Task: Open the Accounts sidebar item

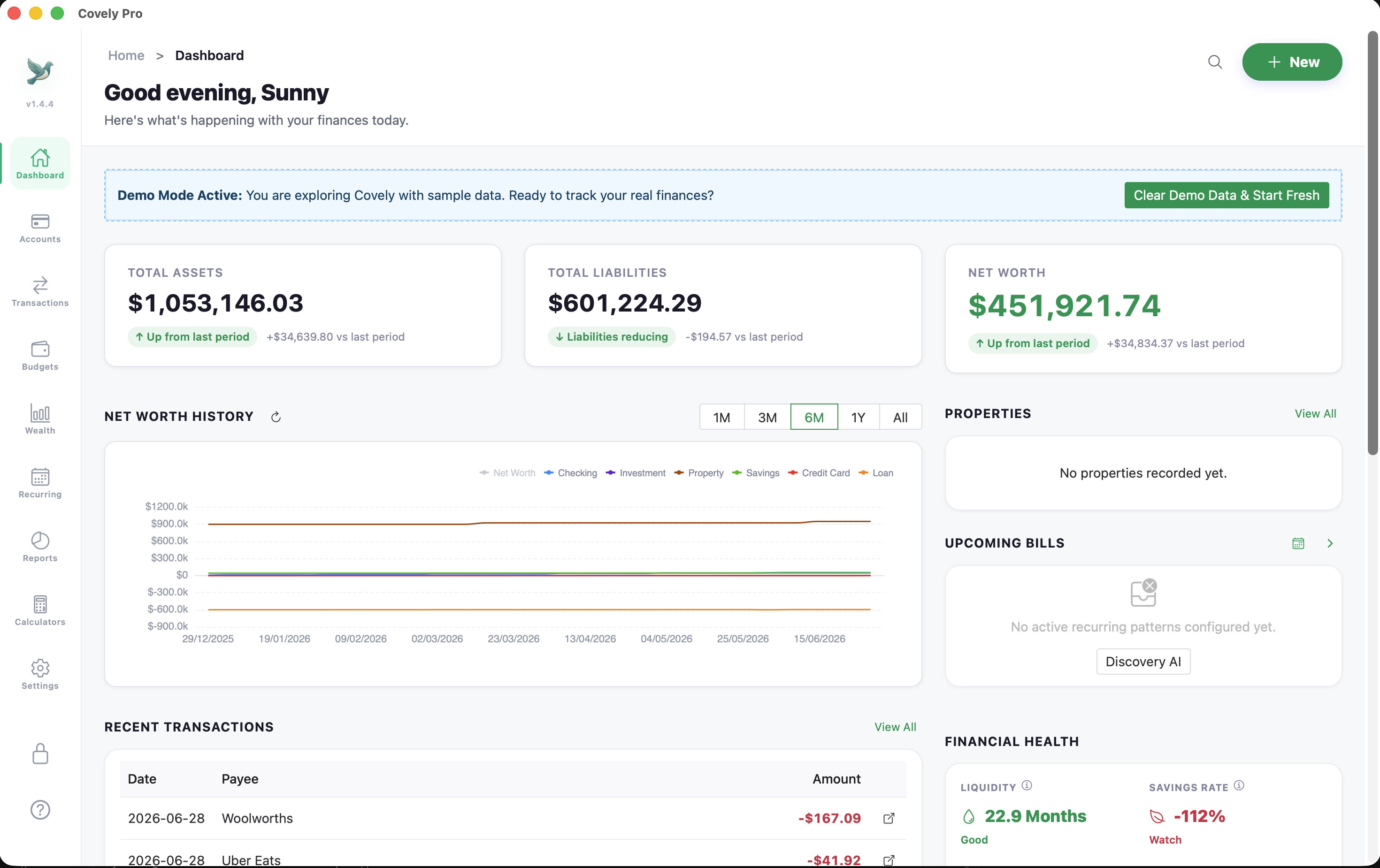Action: tap(40, 228)
